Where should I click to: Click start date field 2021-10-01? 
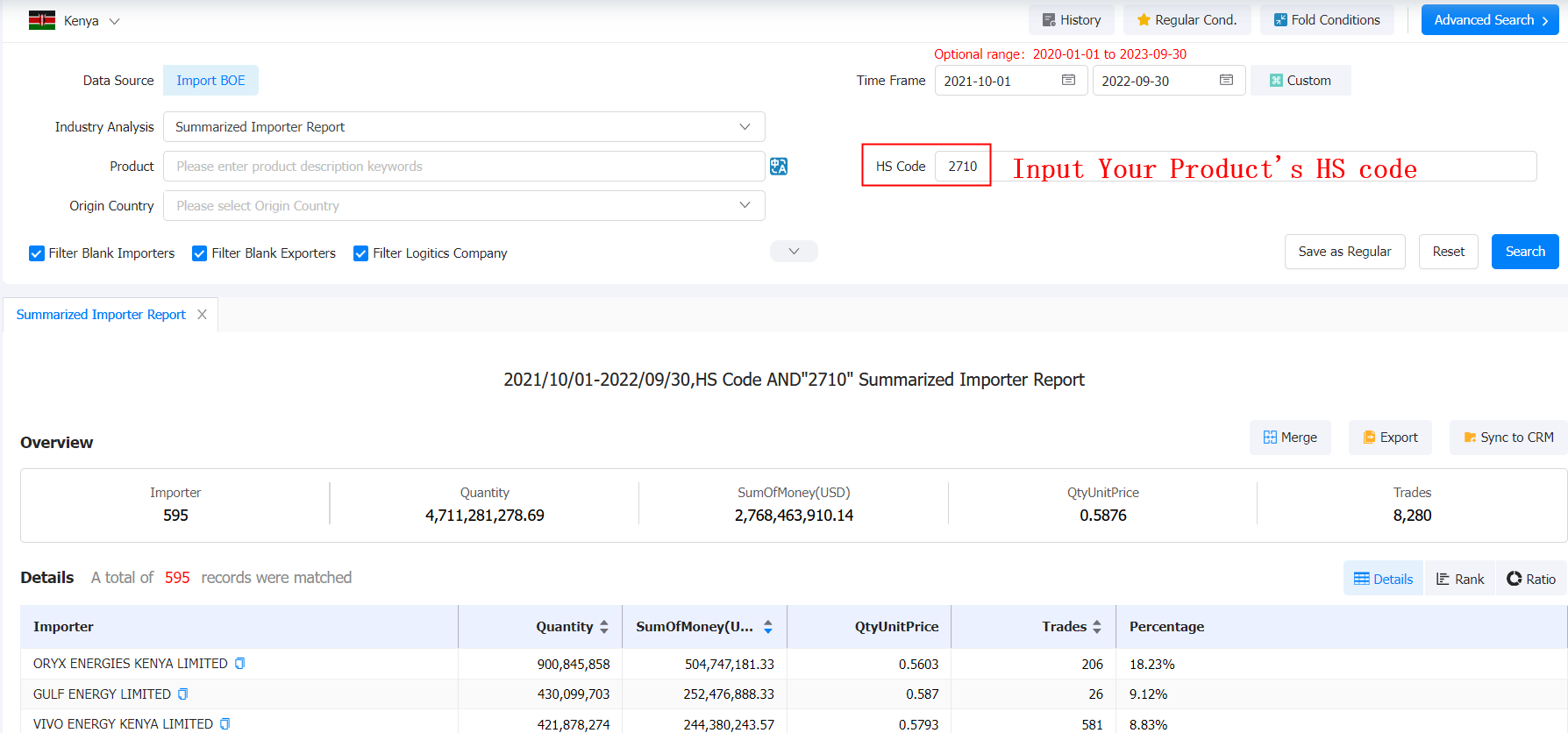1011,81
